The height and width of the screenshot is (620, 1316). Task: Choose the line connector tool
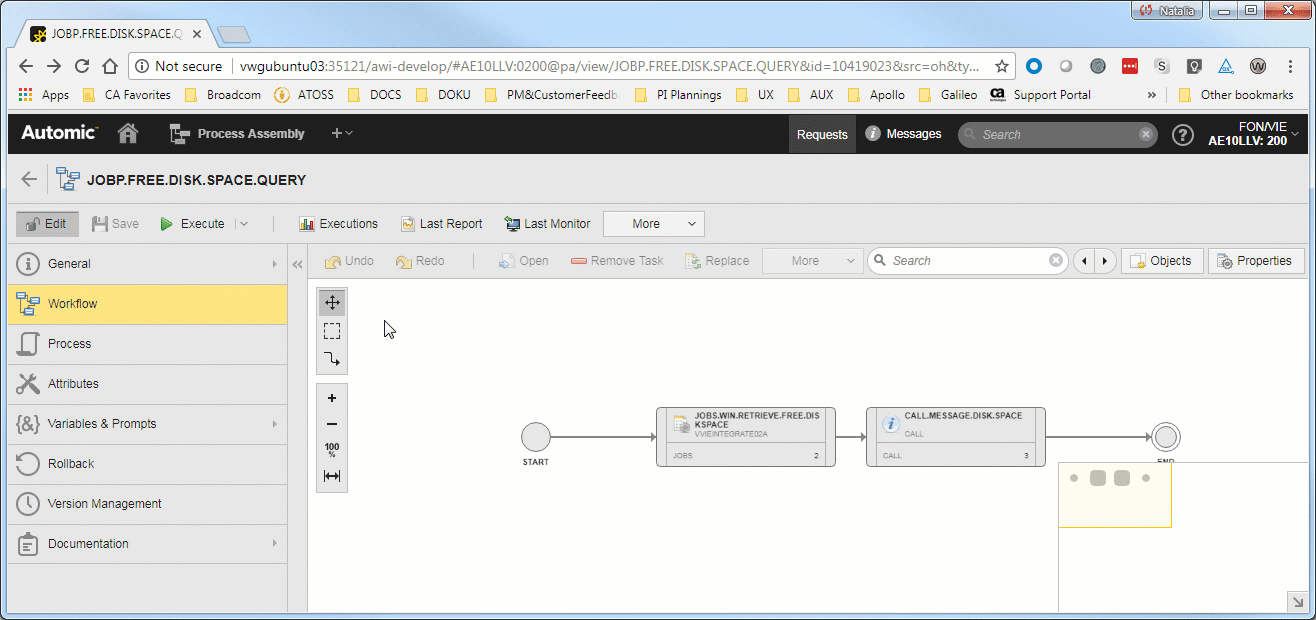pos(332,359)
